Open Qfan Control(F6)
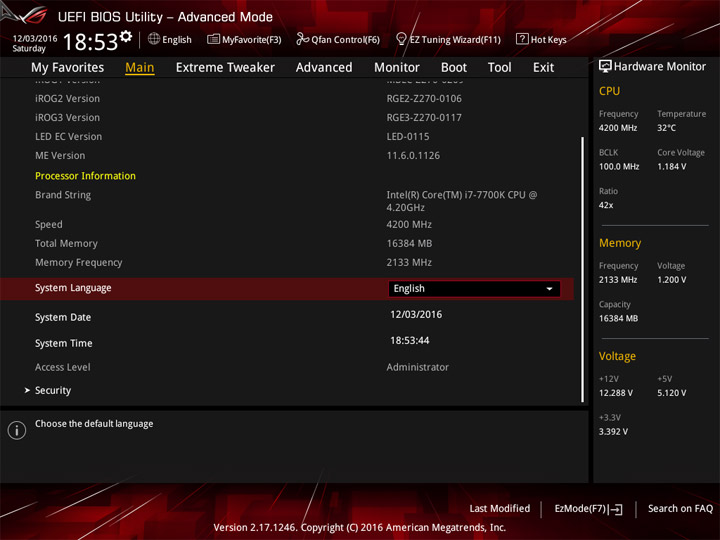Screen dimensions: 720x540 tap(338, 39)
